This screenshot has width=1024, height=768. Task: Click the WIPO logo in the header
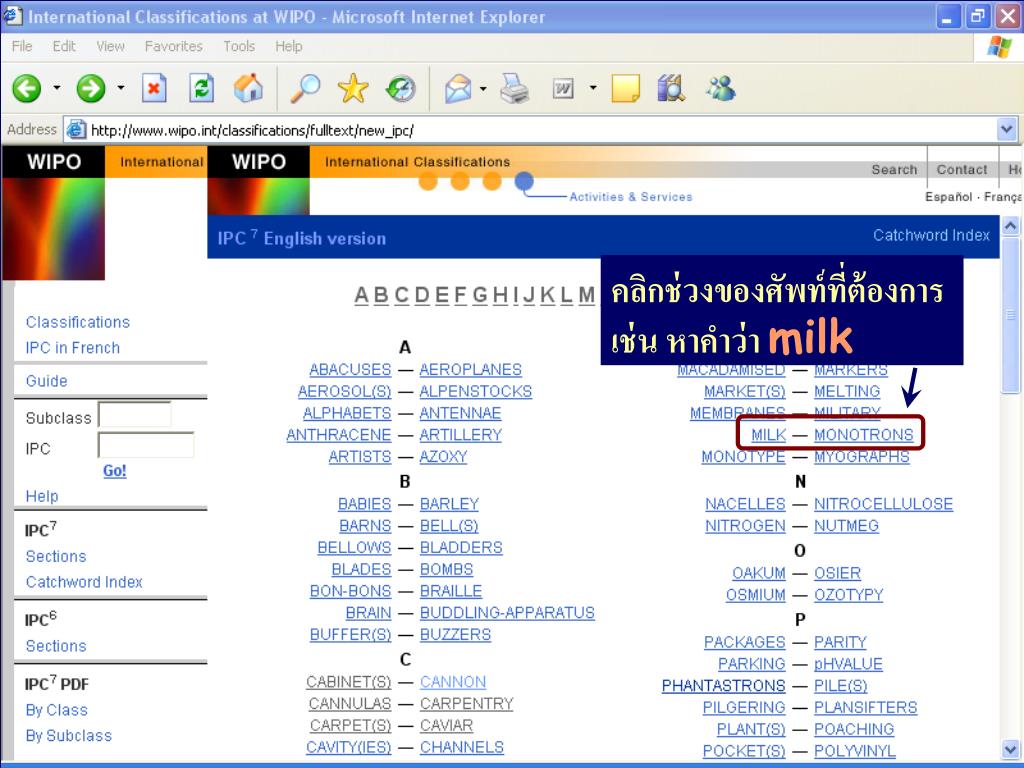tap(259, 161)
